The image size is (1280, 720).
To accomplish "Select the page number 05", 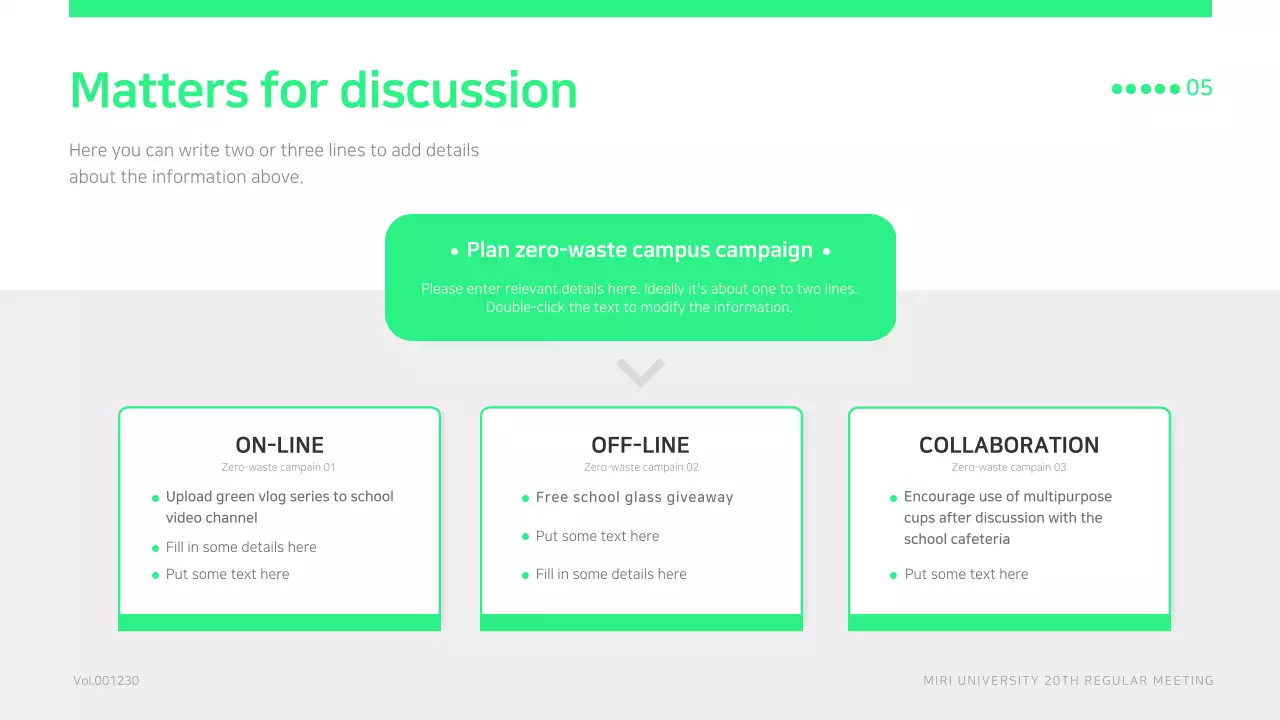I will tap(1199, 88).
